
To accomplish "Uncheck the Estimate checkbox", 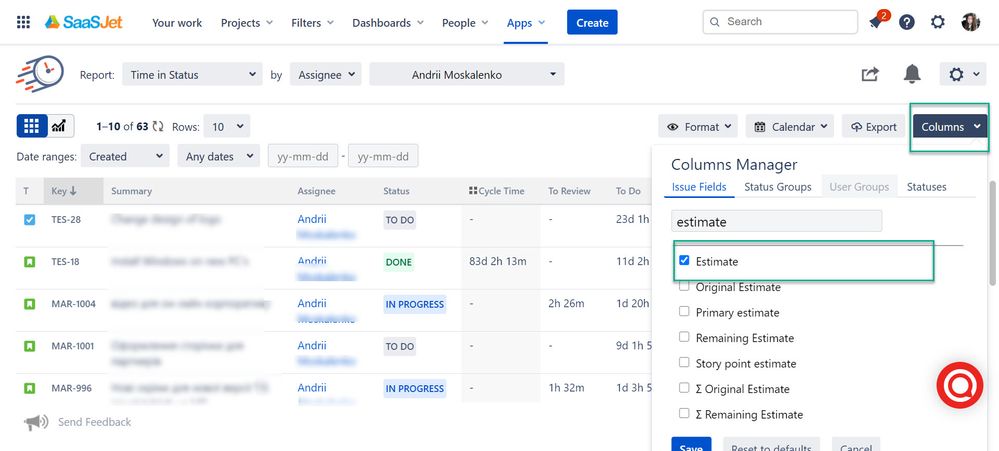I will (x=684, y=261).
